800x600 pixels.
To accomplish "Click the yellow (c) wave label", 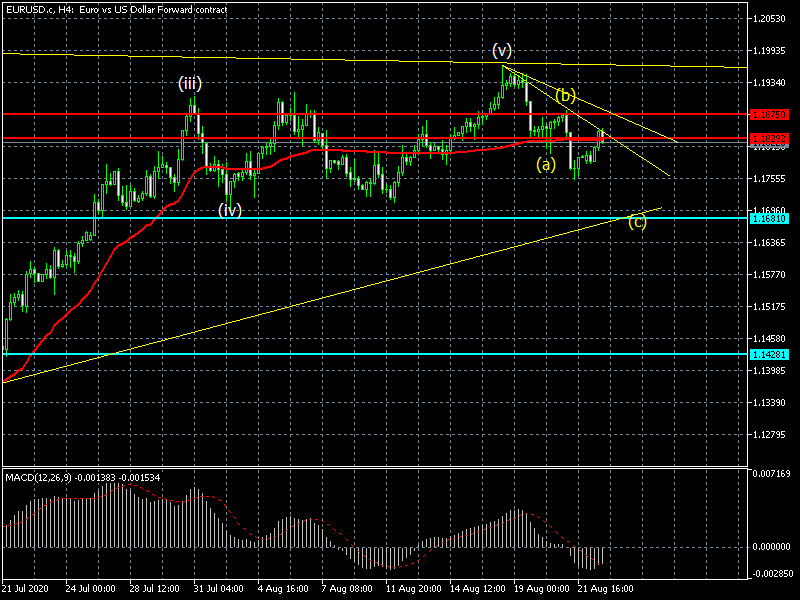I will click(x=637, y=221).
